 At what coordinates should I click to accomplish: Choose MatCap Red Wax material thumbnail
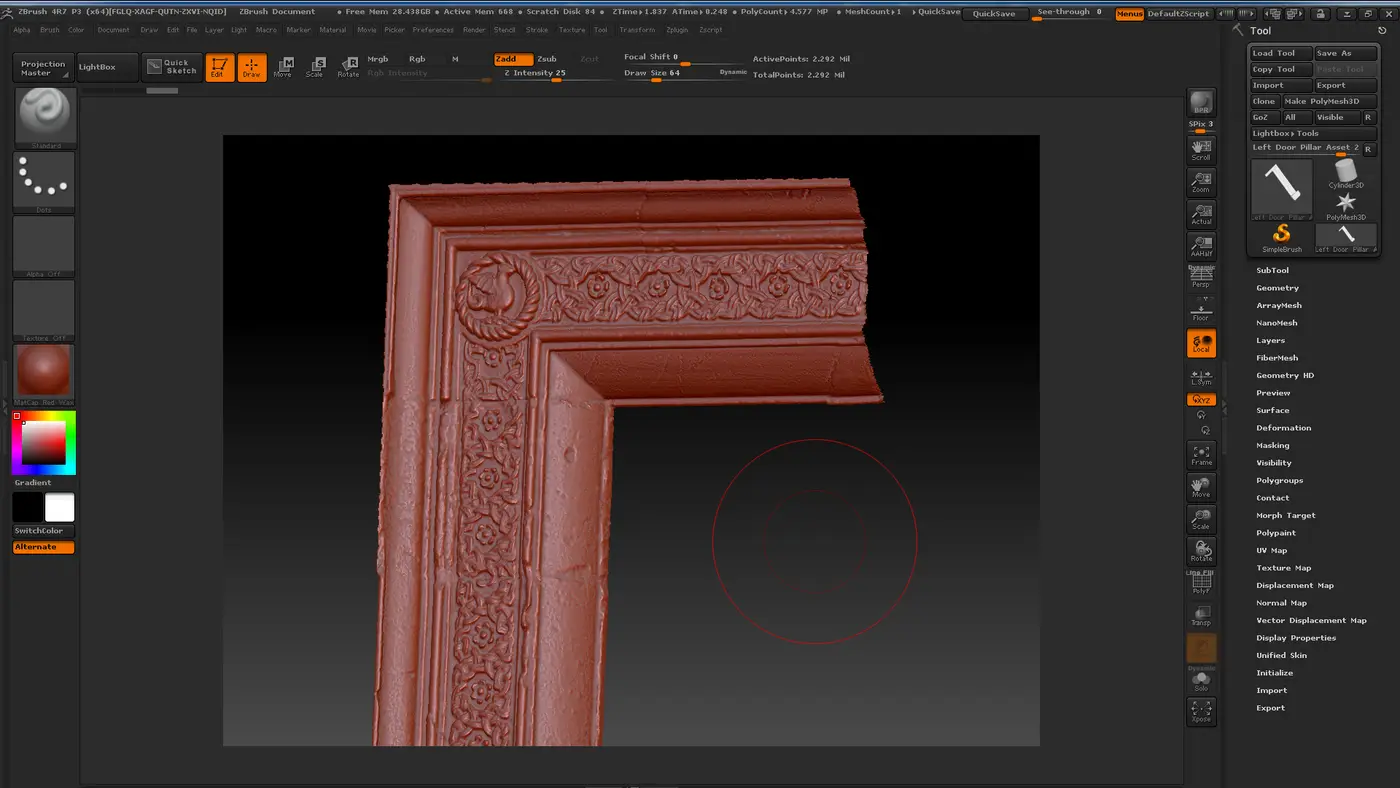(x=44, y=374)
